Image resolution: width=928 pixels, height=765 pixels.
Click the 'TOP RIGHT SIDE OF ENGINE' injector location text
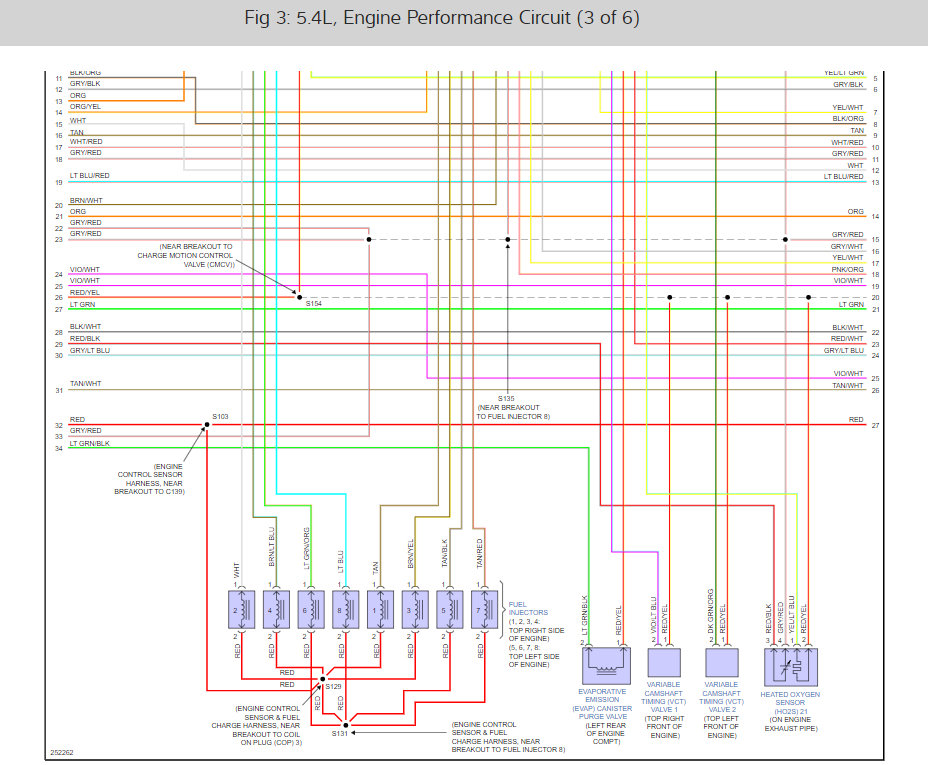[x=536, y=635]
